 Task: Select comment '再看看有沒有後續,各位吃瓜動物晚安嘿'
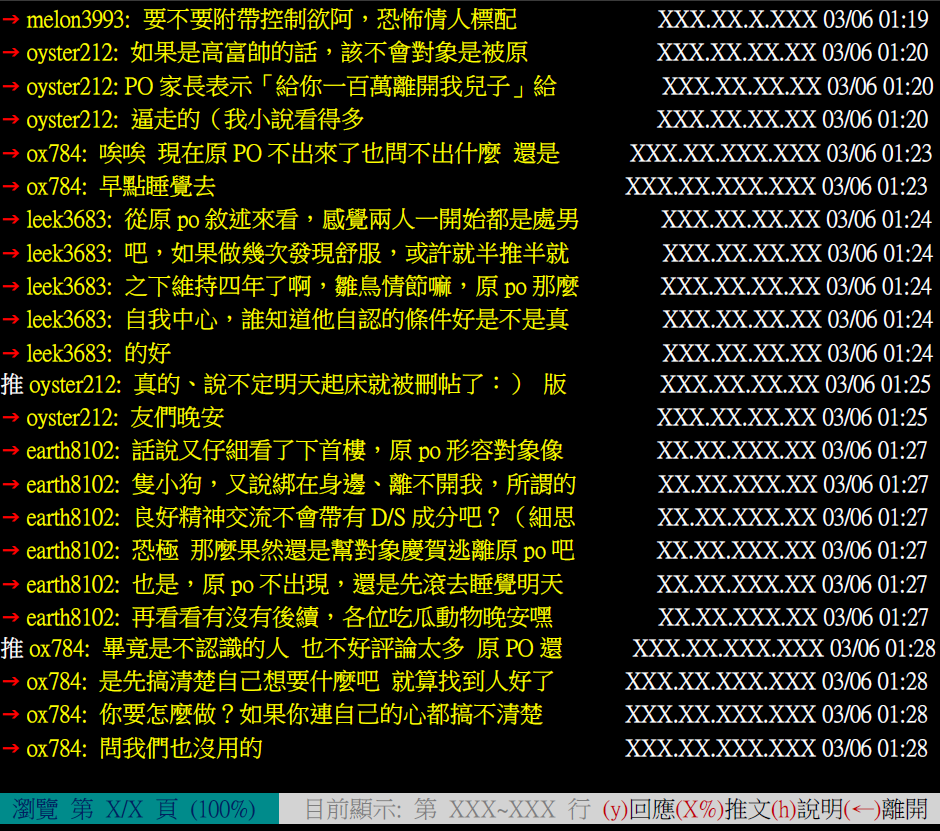pos(342,617)
